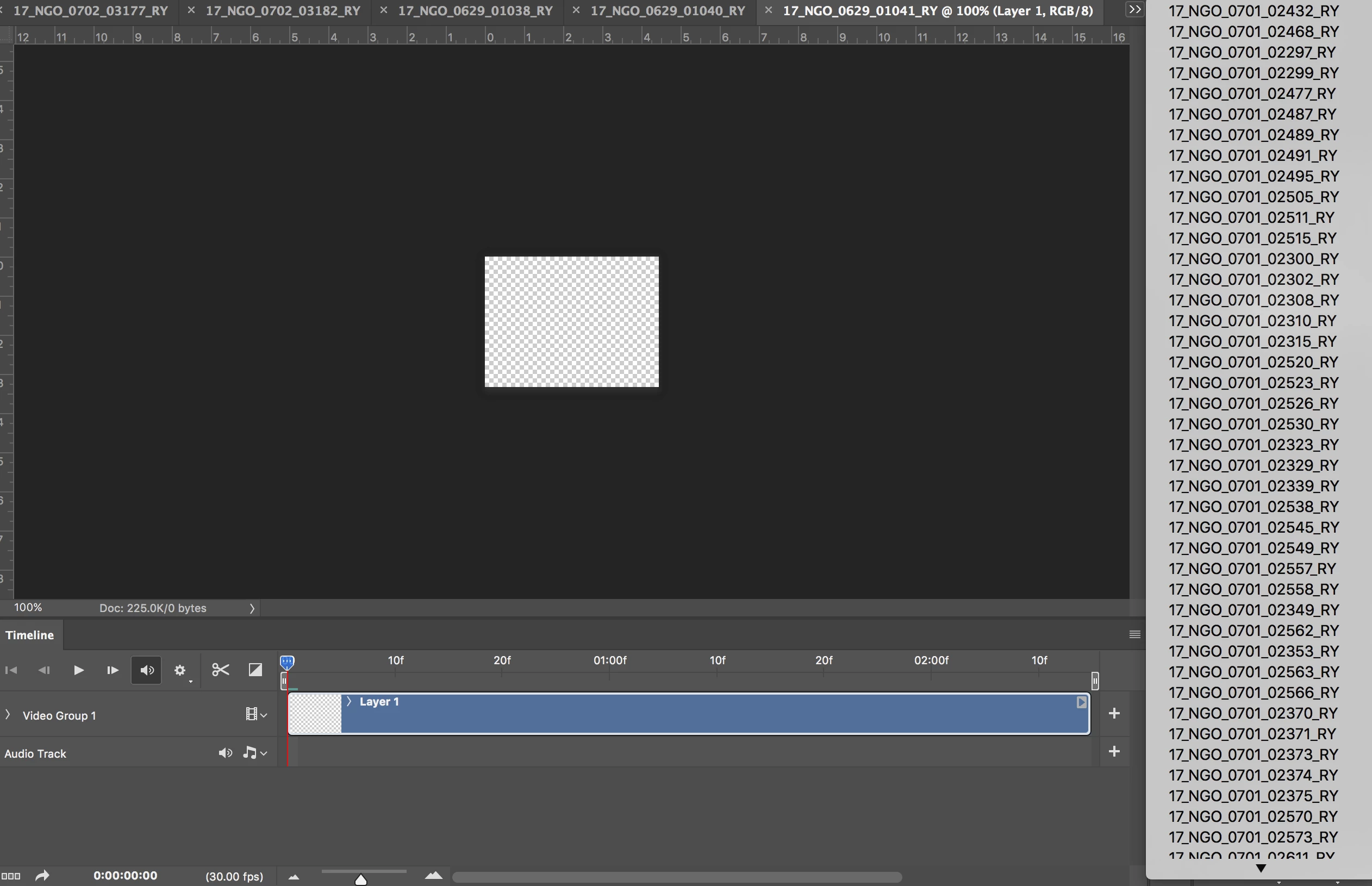Viewport: 1372px width, 886px height.
Task: Open Audio Track music note dropdown
Action: (x=255, y=753)
